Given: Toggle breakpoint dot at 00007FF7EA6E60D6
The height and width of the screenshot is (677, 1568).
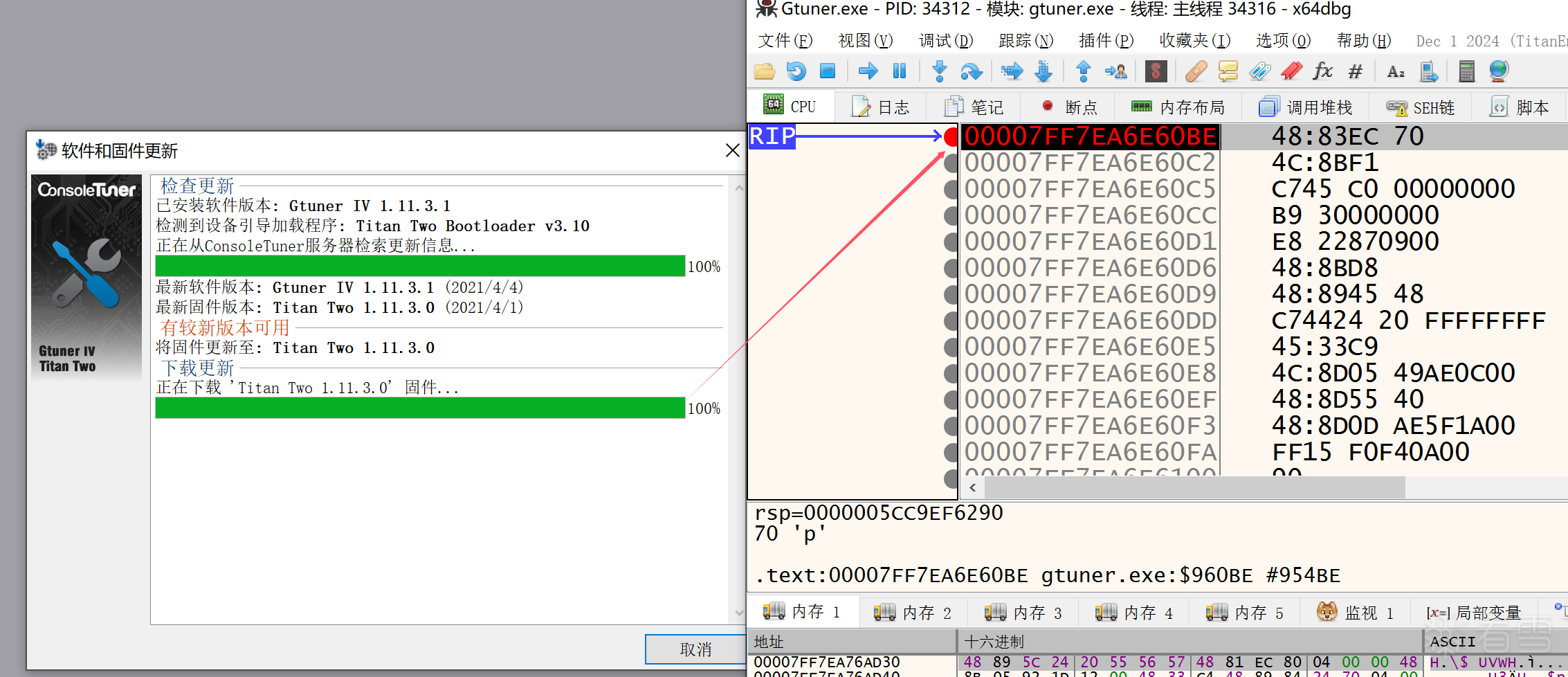Looking at the screenshot, I should 951,268.
